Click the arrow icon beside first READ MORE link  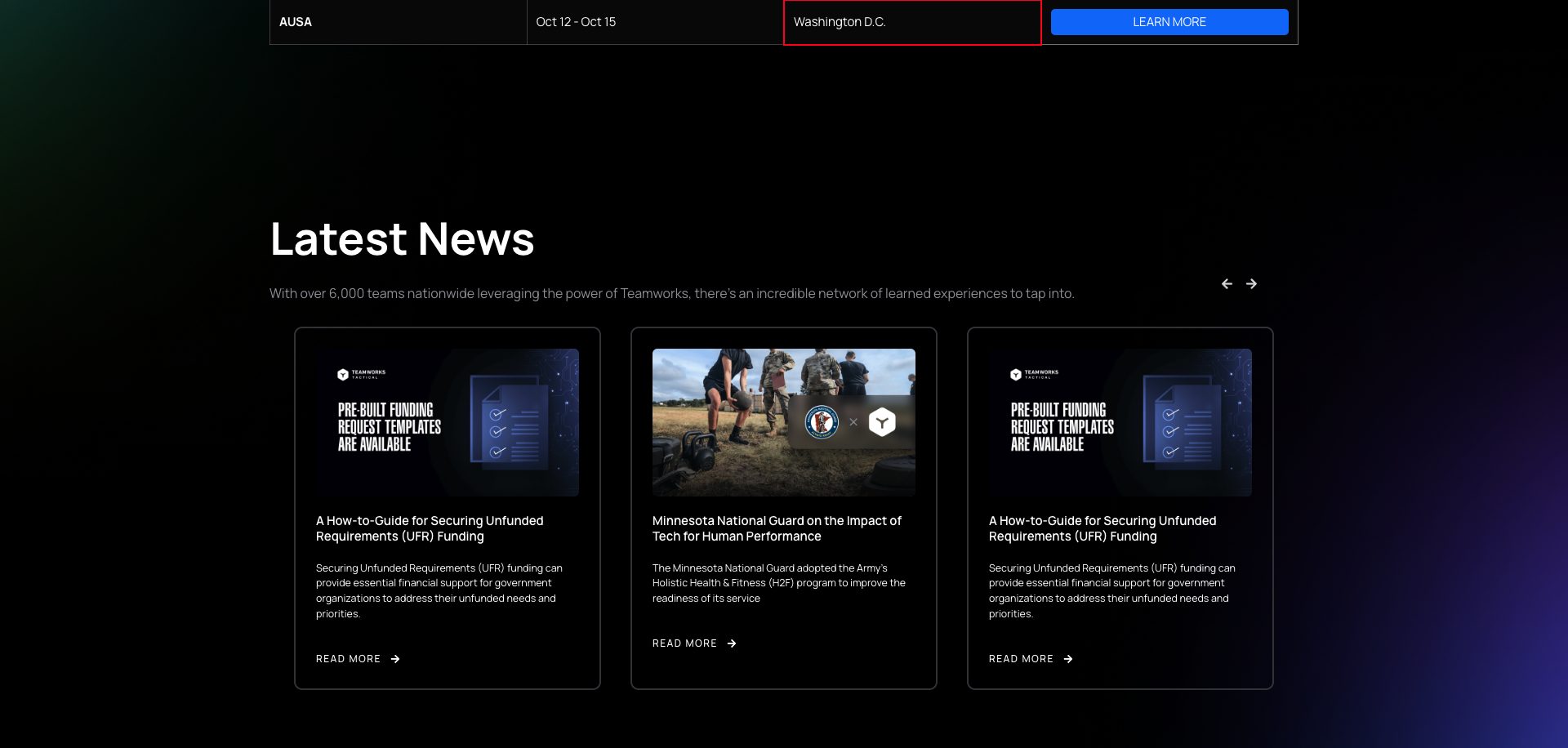point(395,659)
